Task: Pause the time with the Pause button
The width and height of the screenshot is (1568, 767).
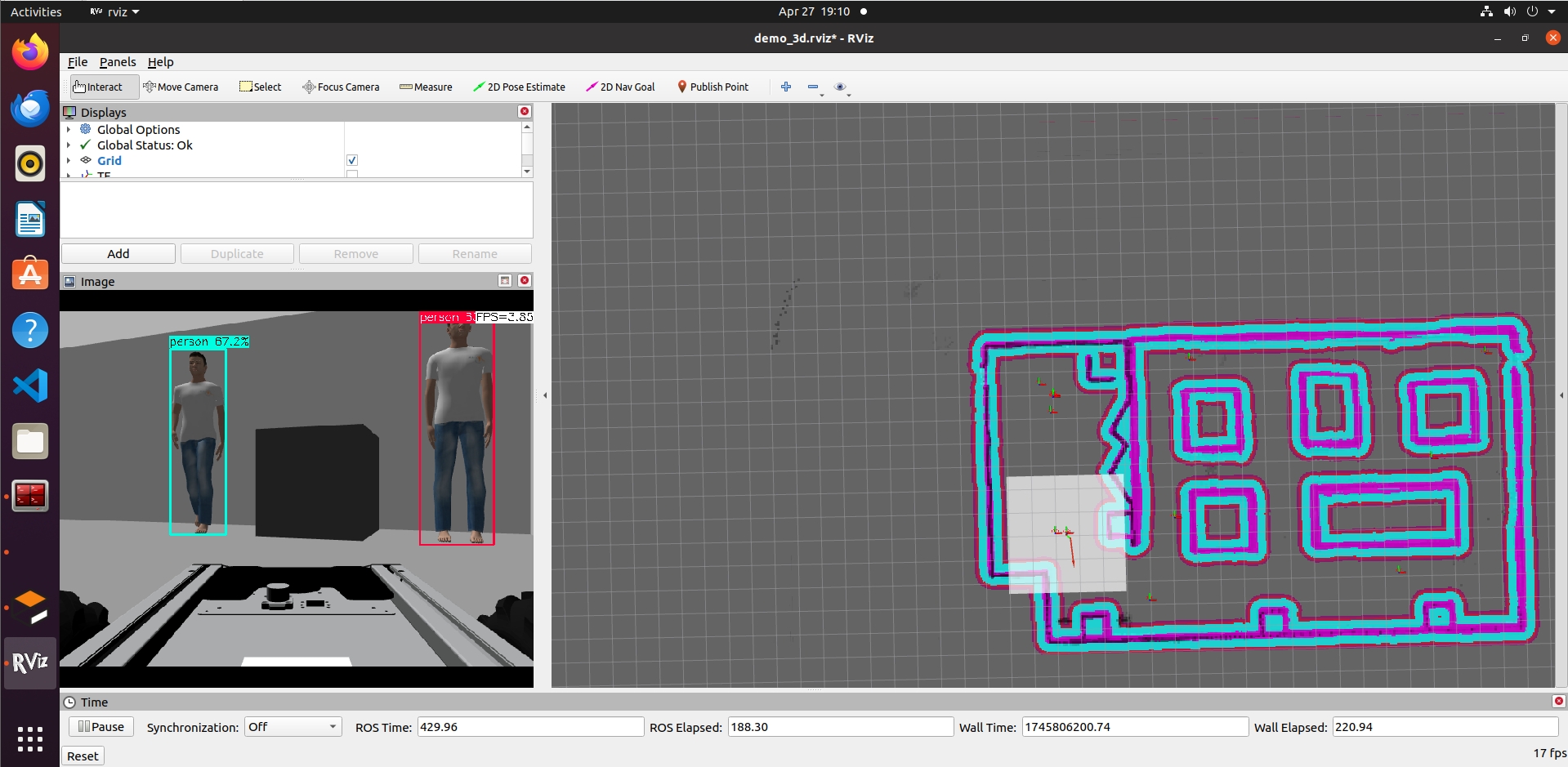Action: coord(101,727)
